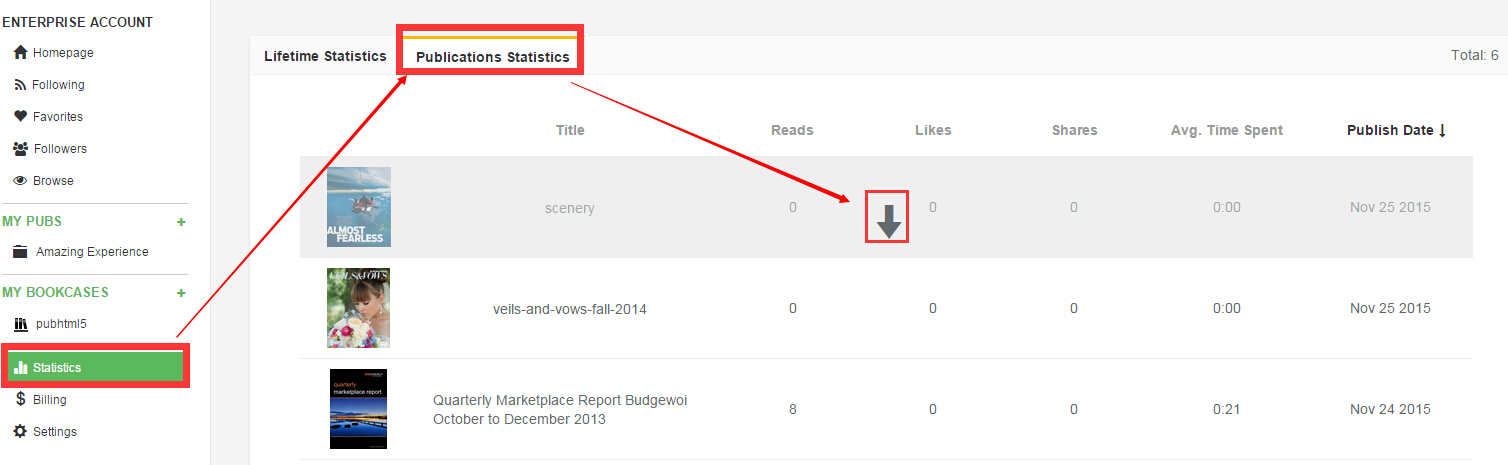Screen dimensions: 1508x465
Task: Click the download arrow in scenery row
Action: pyautogui.click(x=889, y=217)
